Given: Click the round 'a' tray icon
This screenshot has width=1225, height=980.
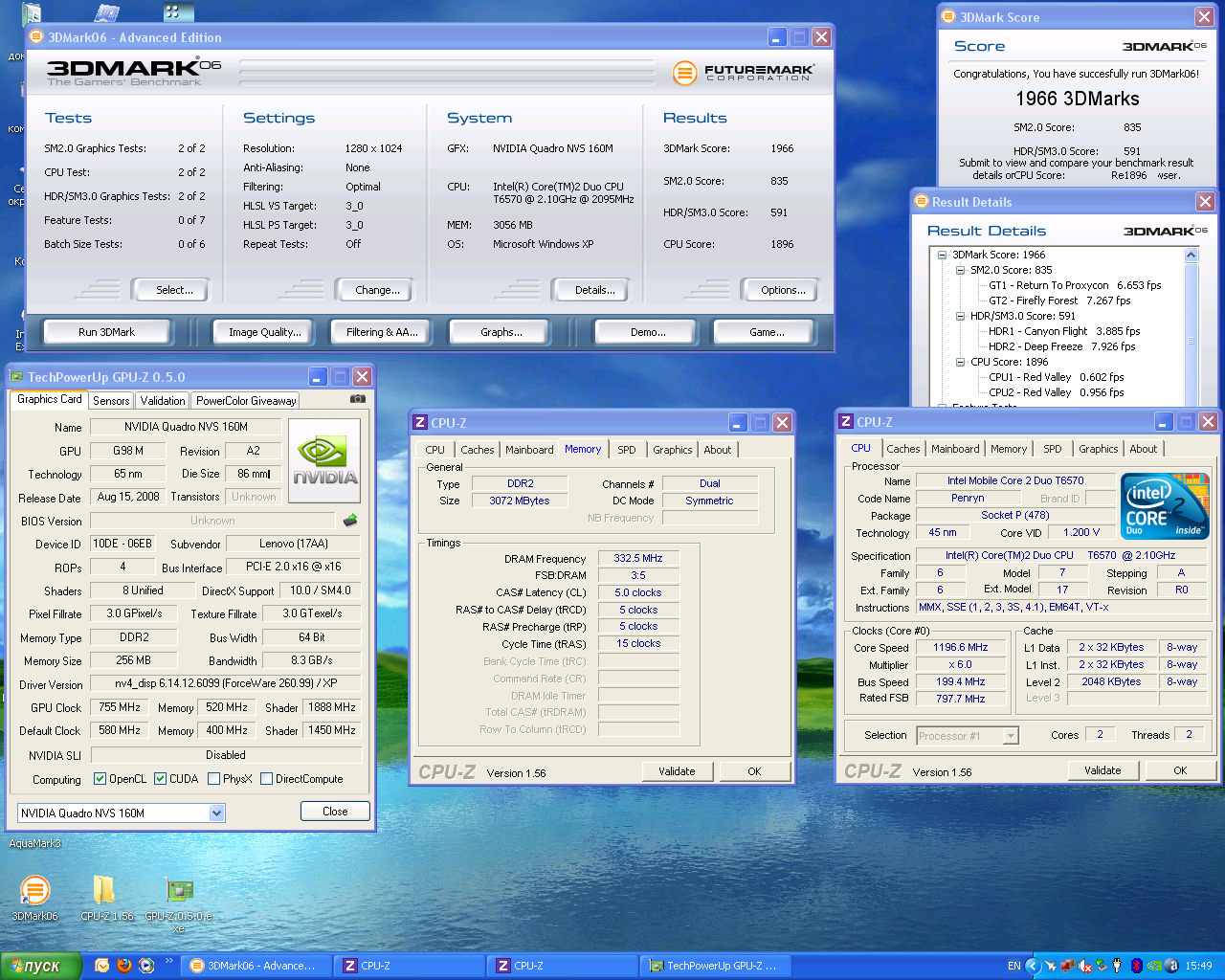Looking at the screenshot, I should pos(1171,966).
